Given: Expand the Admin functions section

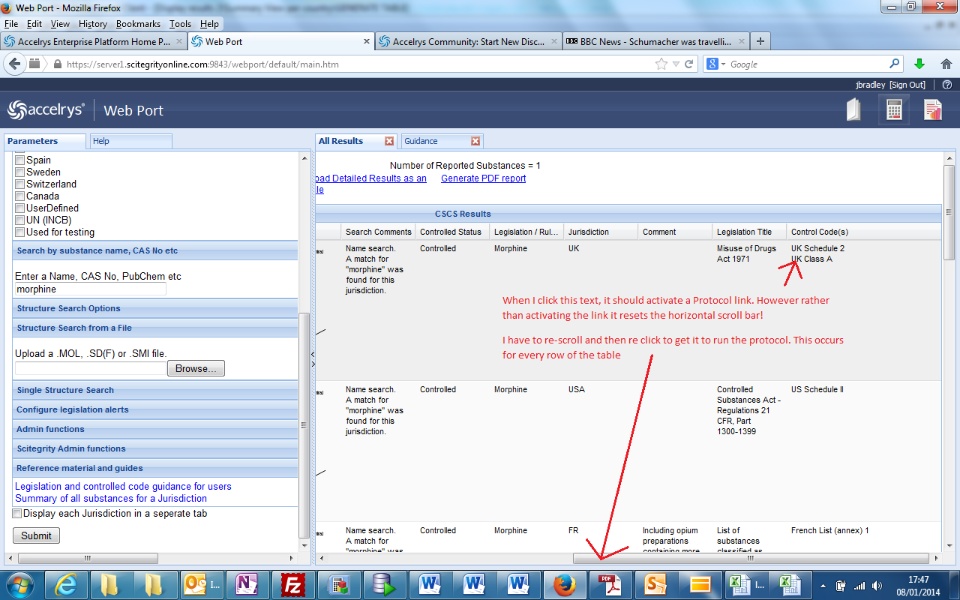Looking at the screenshot, I should 155,429.
